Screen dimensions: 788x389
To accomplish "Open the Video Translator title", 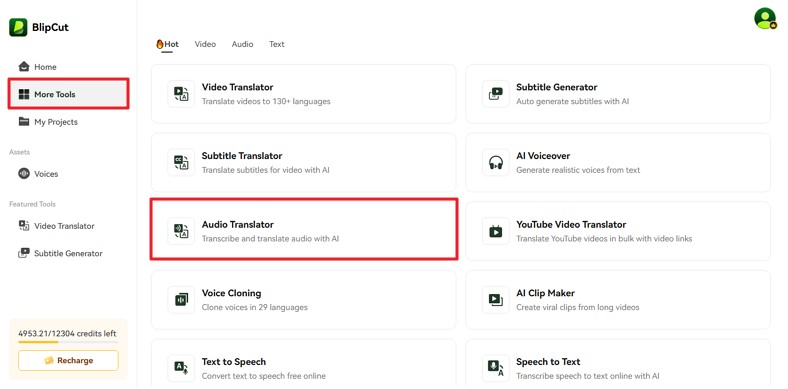I will coord(237,87).
